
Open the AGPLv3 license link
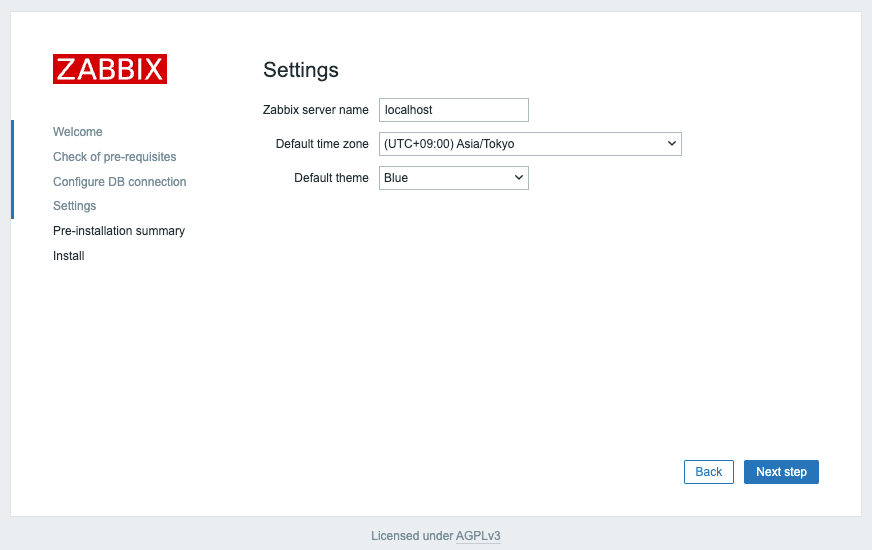pos(478,536)
